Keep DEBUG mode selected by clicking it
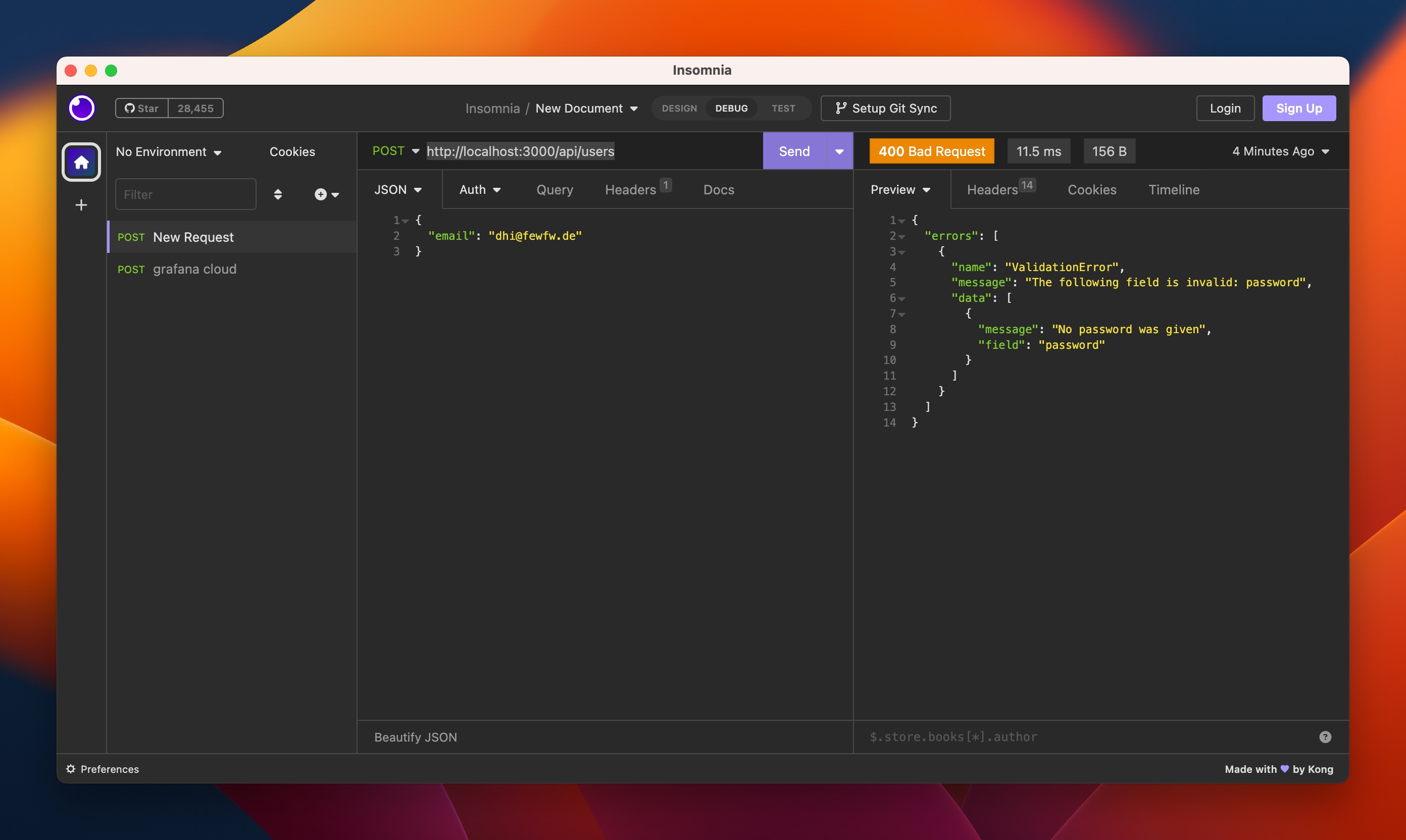The width and height of the screenshot is (1406, 840). coord(731,108)
